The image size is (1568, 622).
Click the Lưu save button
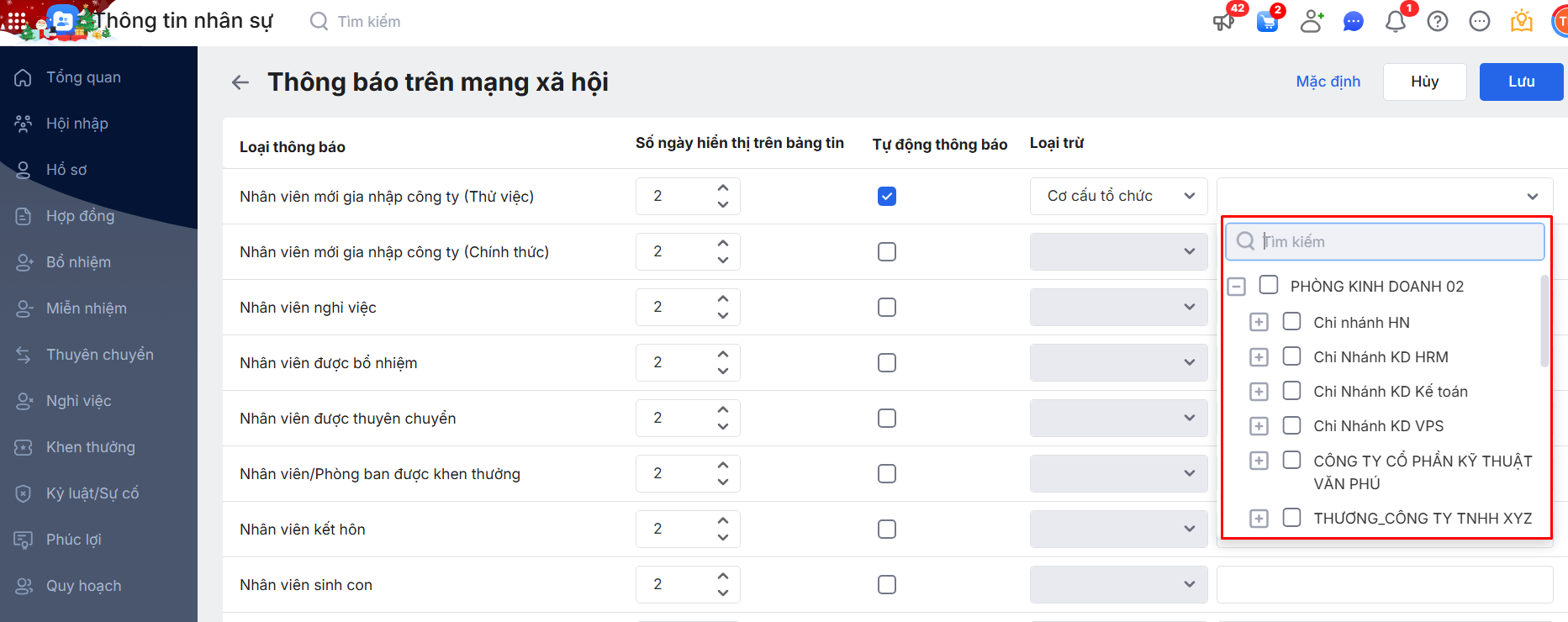tap(1521, 82)
